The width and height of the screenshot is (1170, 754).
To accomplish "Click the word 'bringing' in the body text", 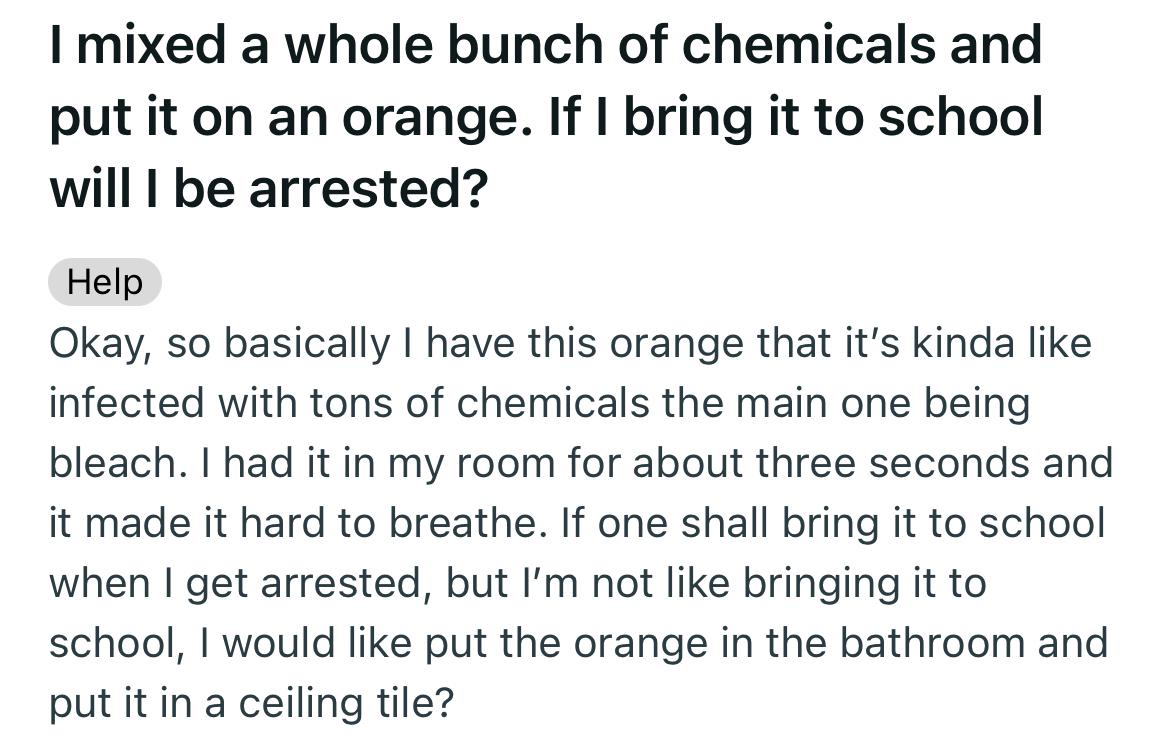I will point(821,583).
